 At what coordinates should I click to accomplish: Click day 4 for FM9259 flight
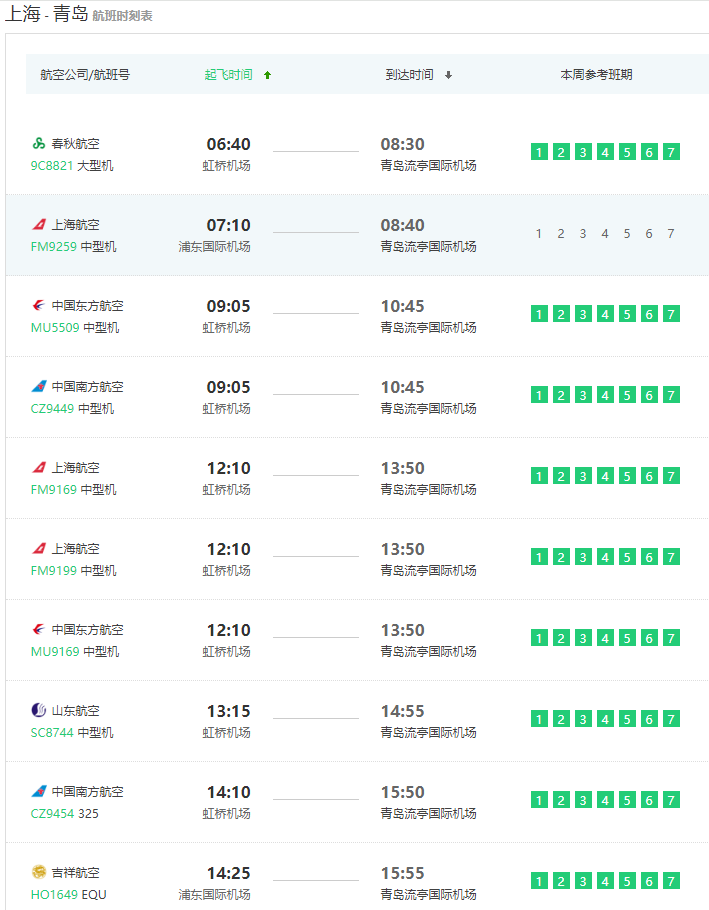tap(605, 234)
